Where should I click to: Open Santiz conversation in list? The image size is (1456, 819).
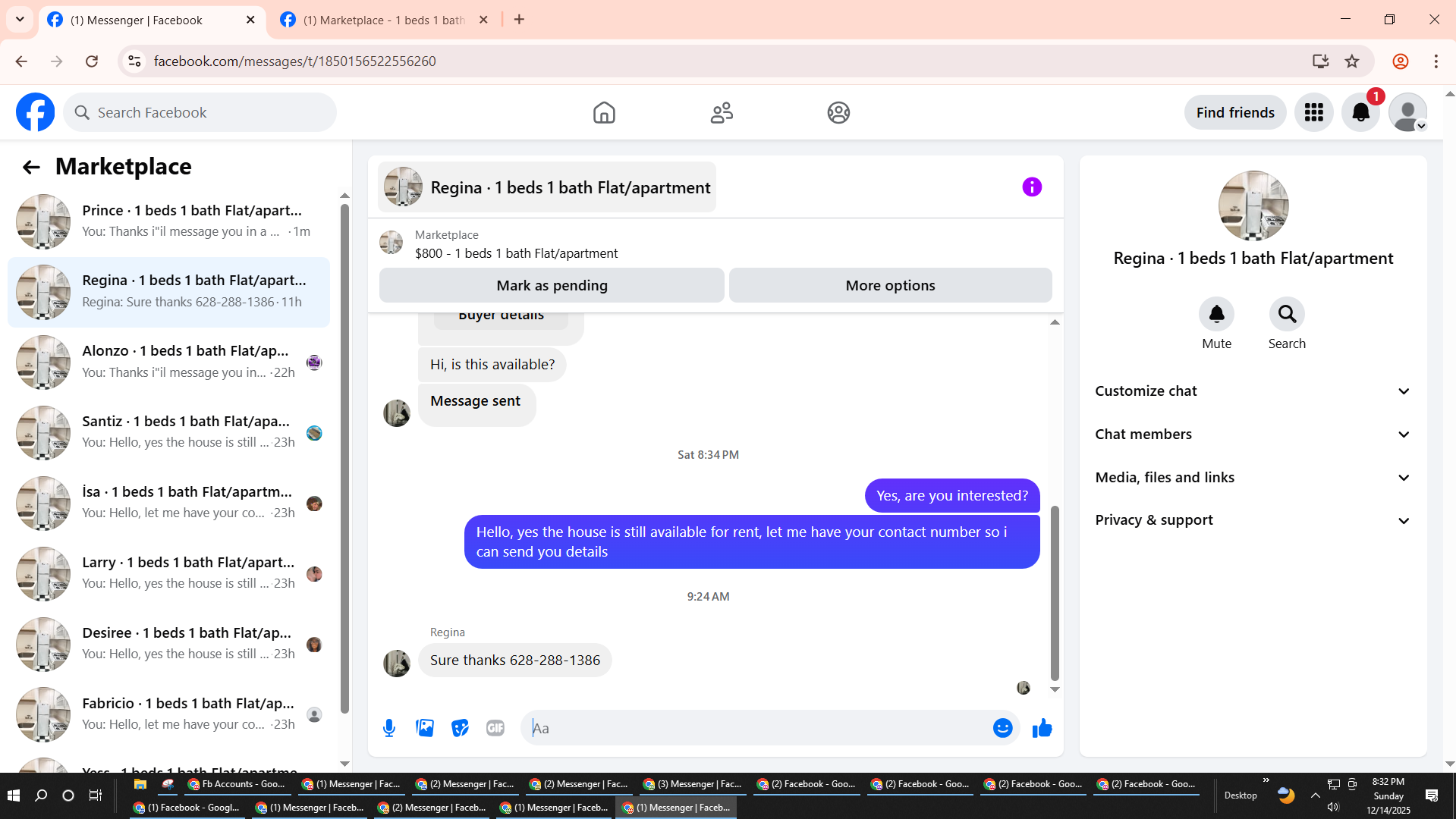tap(168, 433)
